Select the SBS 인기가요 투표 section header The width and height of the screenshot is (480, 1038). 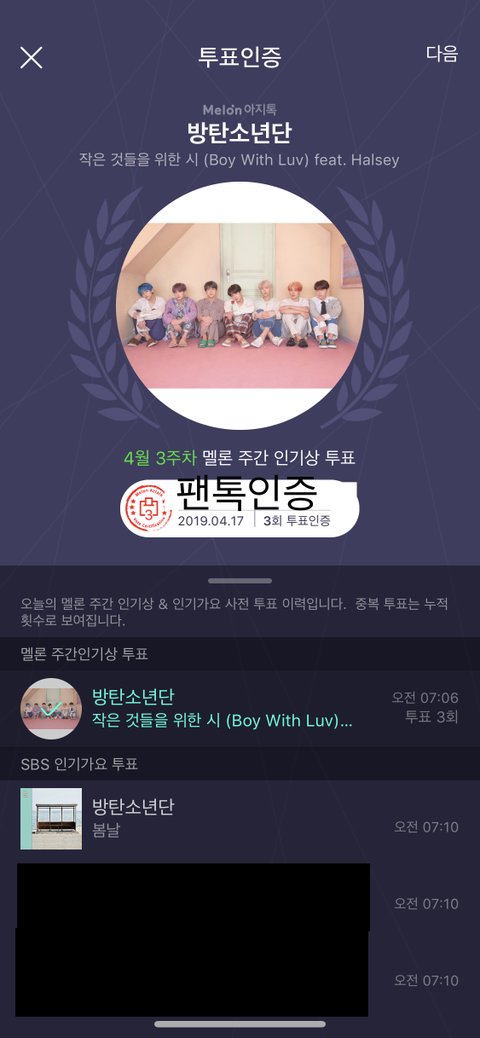[79, 765]
